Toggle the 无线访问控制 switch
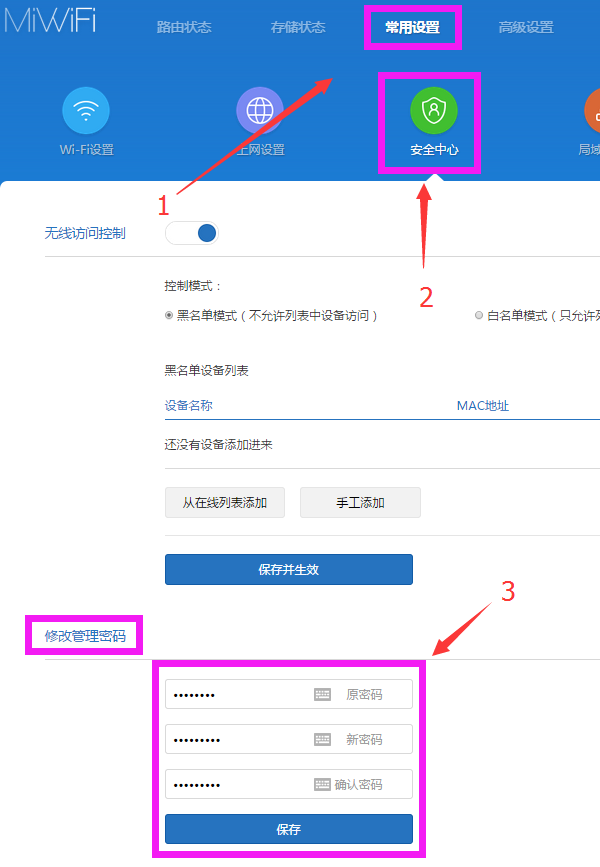The height and width of the screenshot is (867, 600). pyautogui.click(x=192, y=233)
